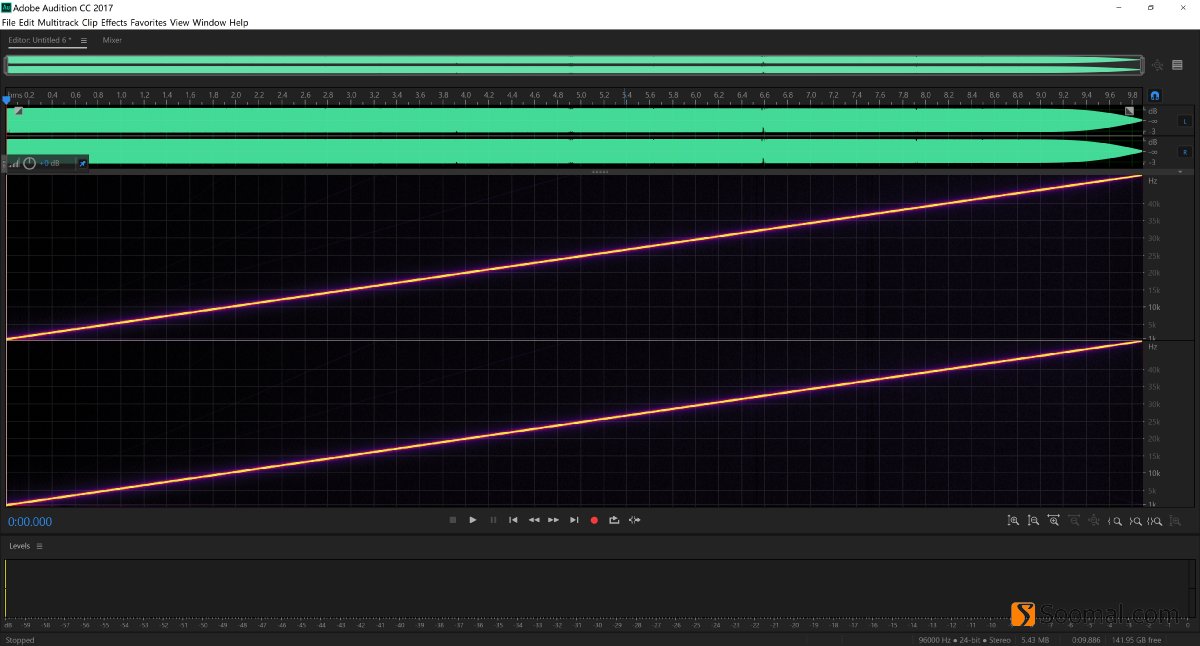Click the Zoom to Out Point icon
Screen dimensions: 1200x646
click(1135, 520)
